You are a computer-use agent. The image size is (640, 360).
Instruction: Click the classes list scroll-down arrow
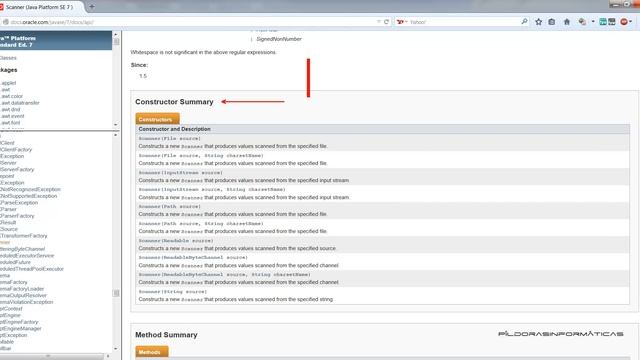[116, 349]
